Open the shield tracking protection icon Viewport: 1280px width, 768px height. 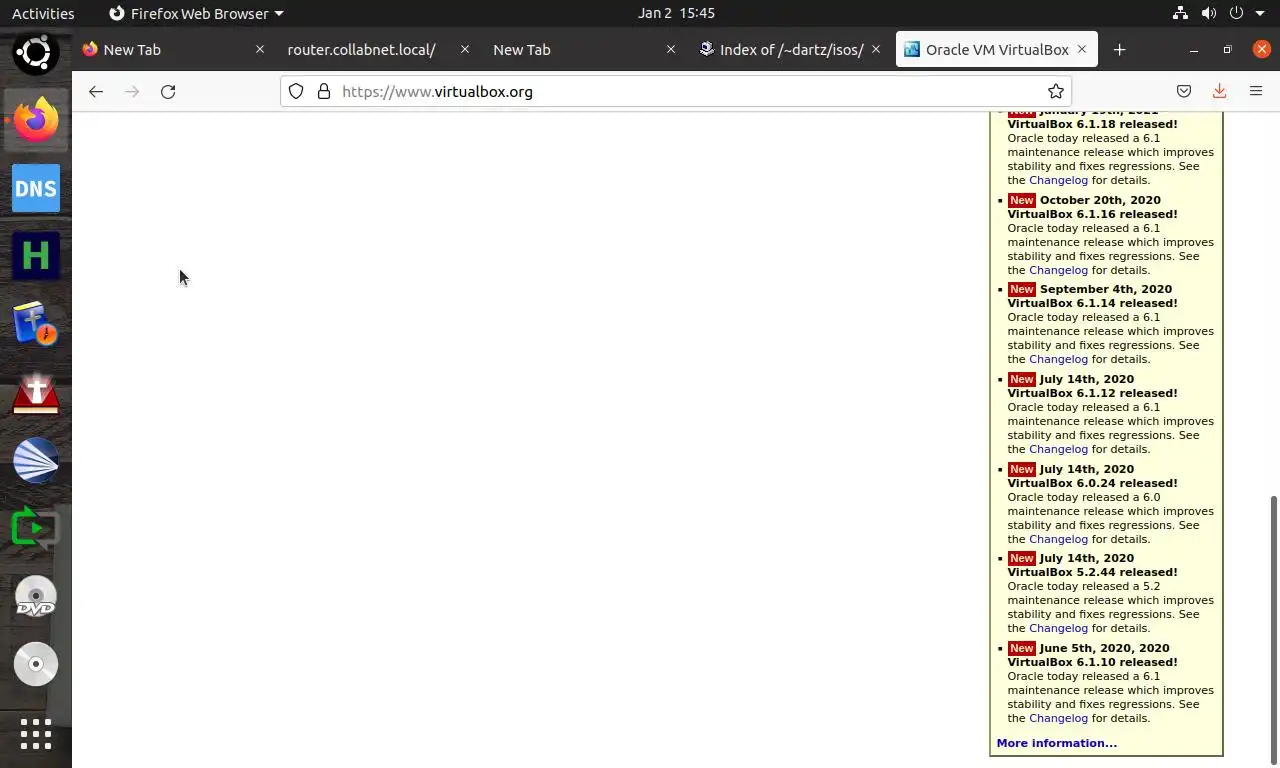[296, 91]
